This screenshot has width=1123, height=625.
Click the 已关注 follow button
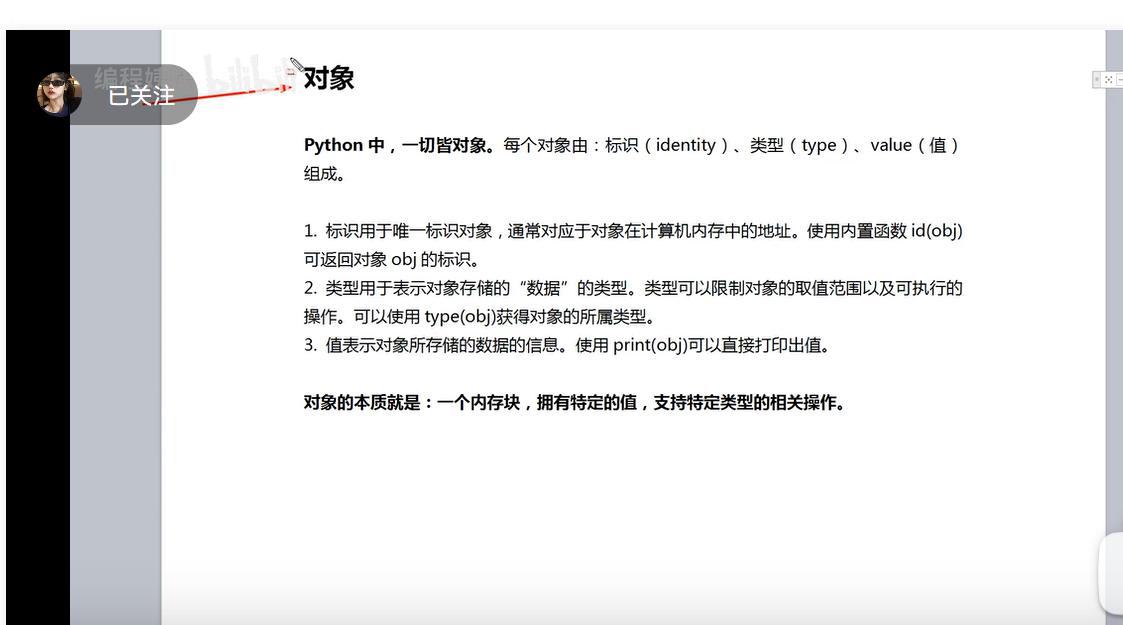coord(141,95)
